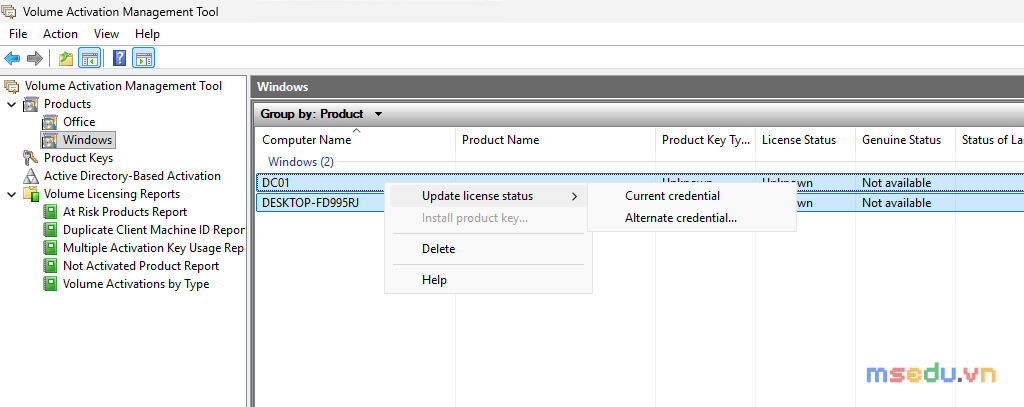Select Product Keys label in the tree
Screen dimensions: 1024x407
click(x=78, y=158)
